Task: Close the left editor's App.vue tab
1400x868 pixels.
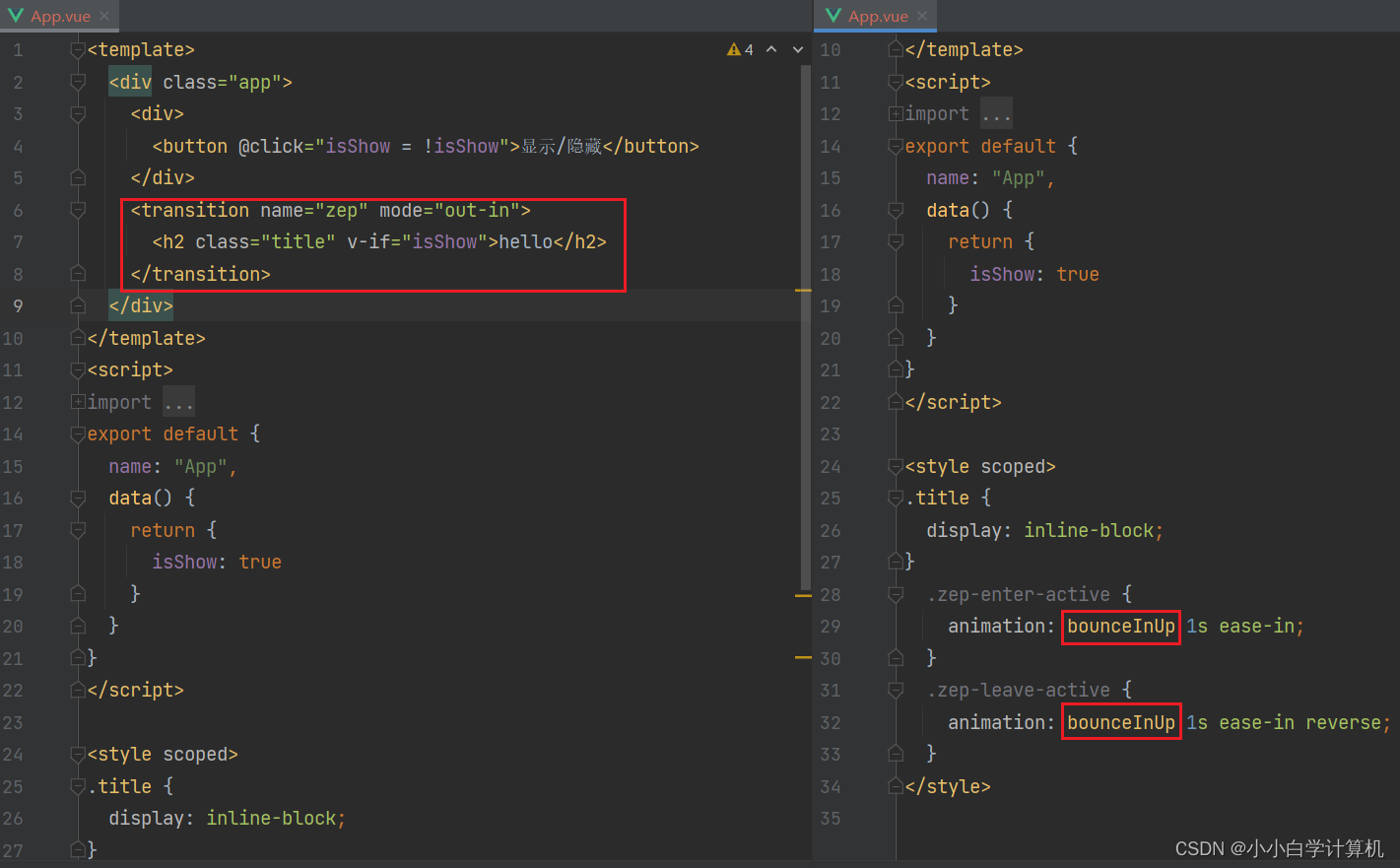Action: (104, 16)
